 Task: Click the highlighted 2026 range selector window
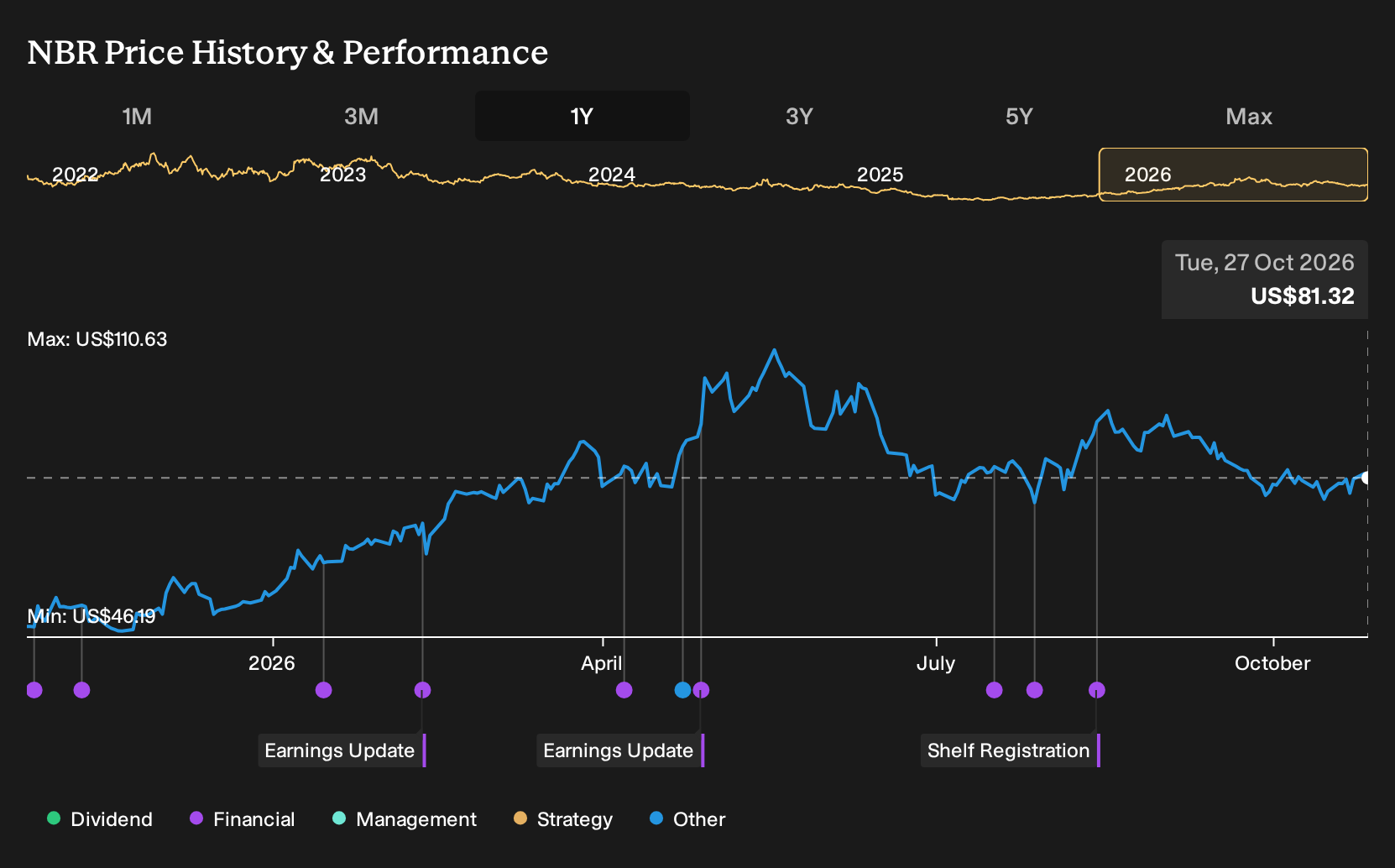point(1233,175)
